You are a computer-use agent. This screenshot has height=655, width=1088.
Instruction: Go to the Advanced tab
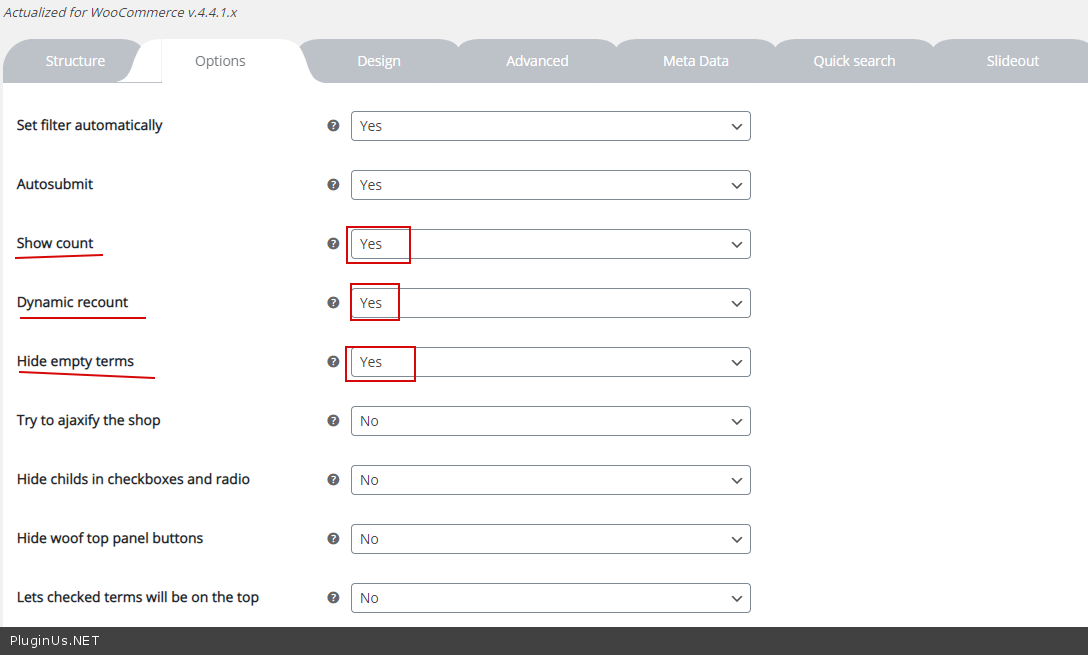537,61
